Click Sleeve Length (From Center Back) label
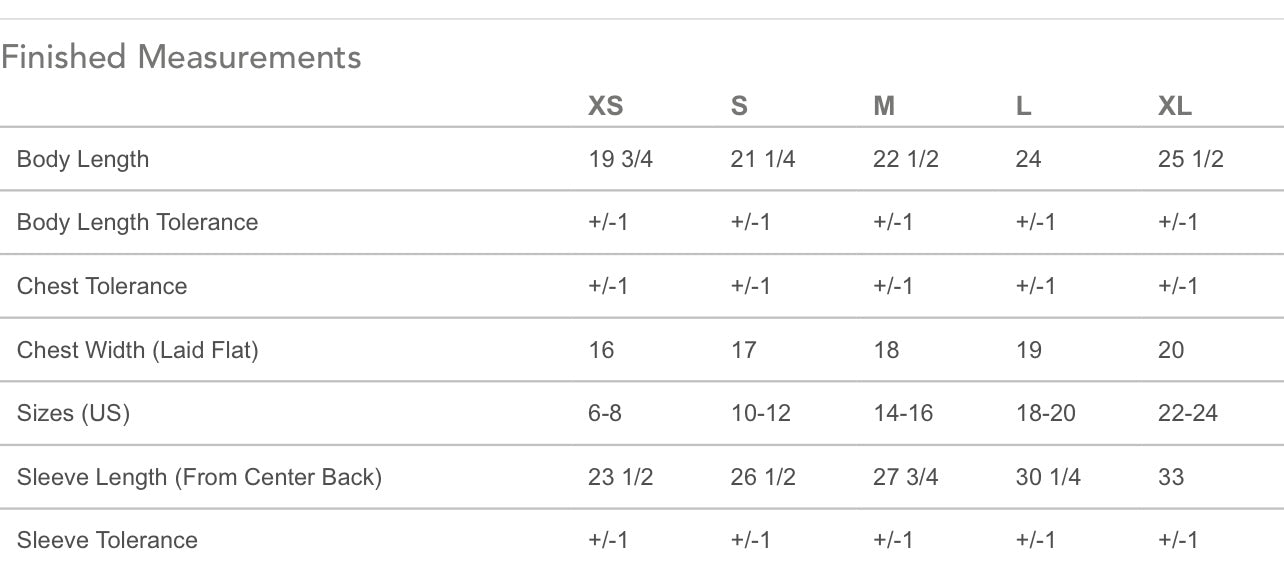 click(x=199, y=477)
